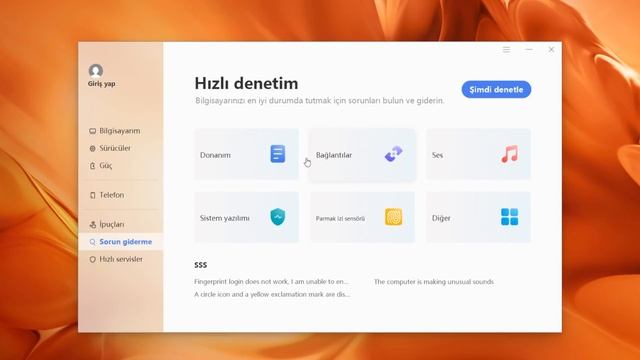Open the Bağlantılar card

[x=362, y=154]
